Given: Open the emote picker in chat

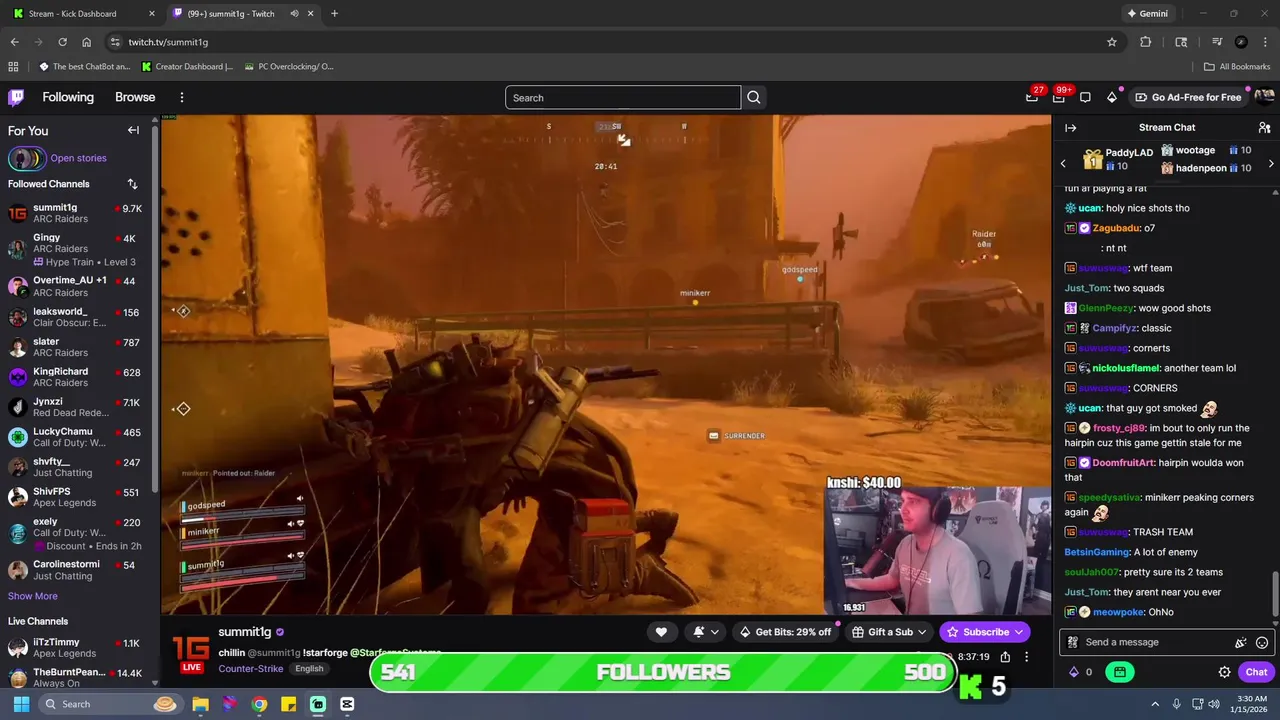Looking at the screenshot, I should pos(1262,643).
